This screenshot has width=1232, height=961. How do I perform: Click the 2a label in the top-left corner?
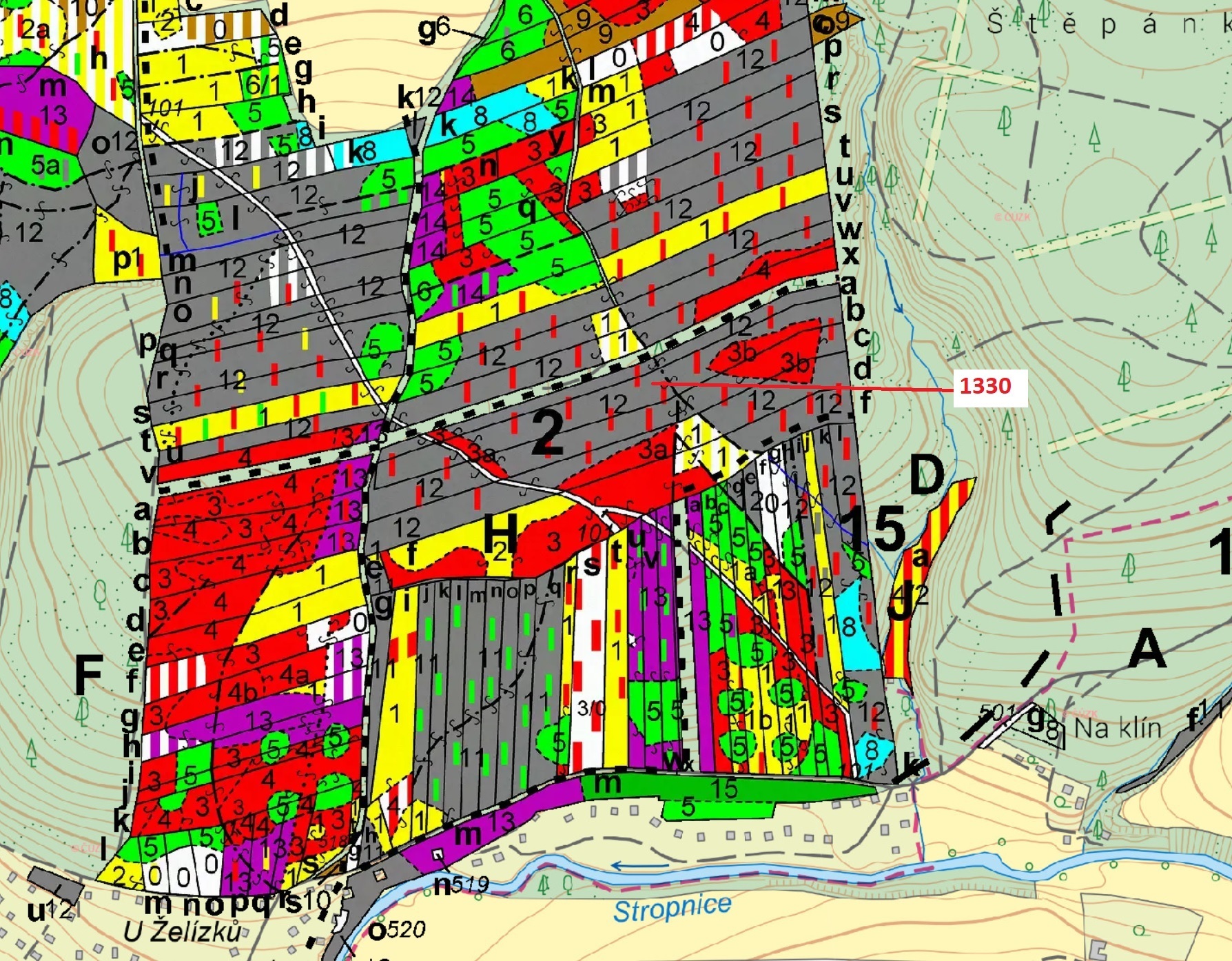click(34, 29)
